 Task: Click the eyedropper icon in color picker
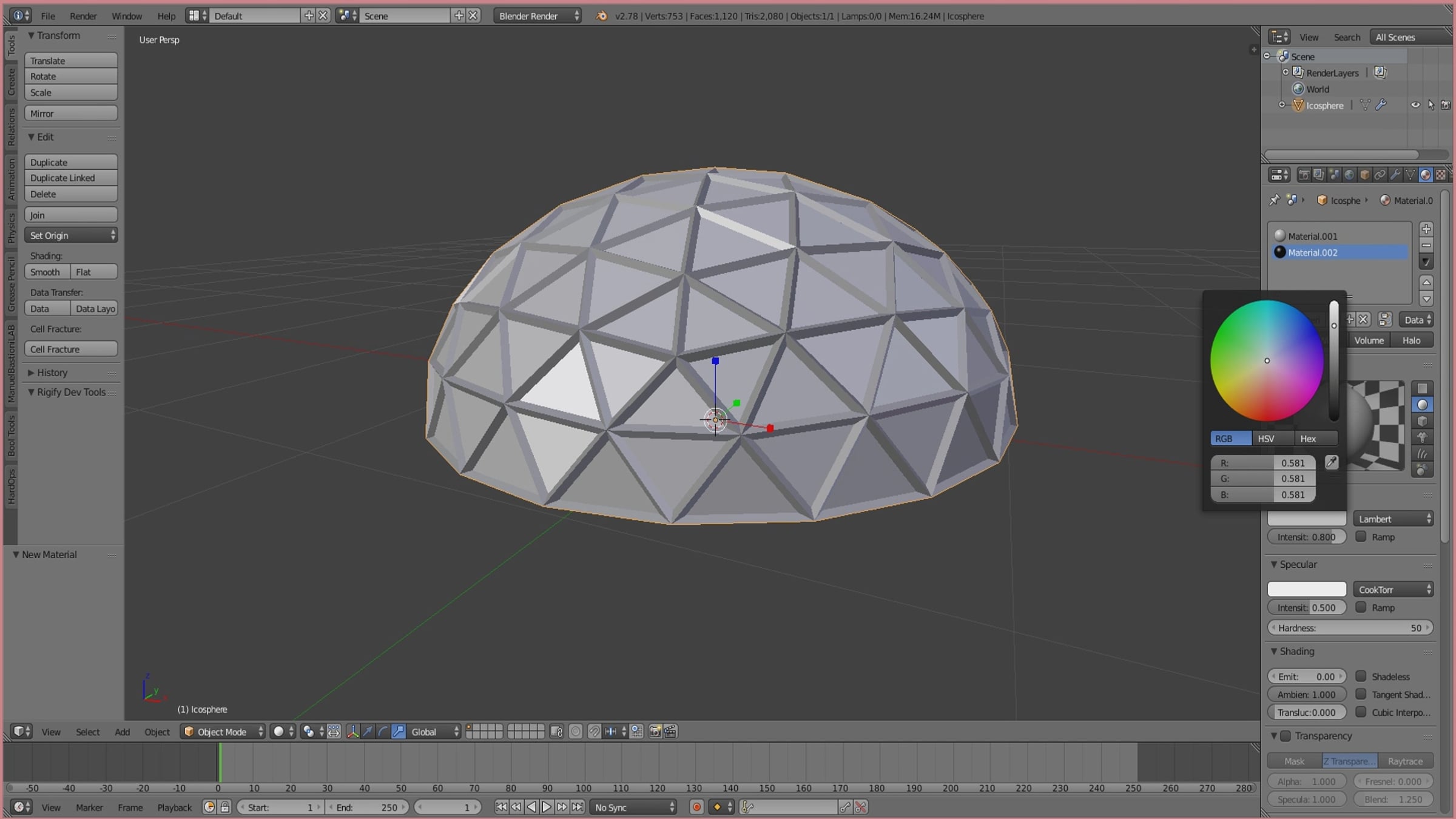click(1331, 462)
